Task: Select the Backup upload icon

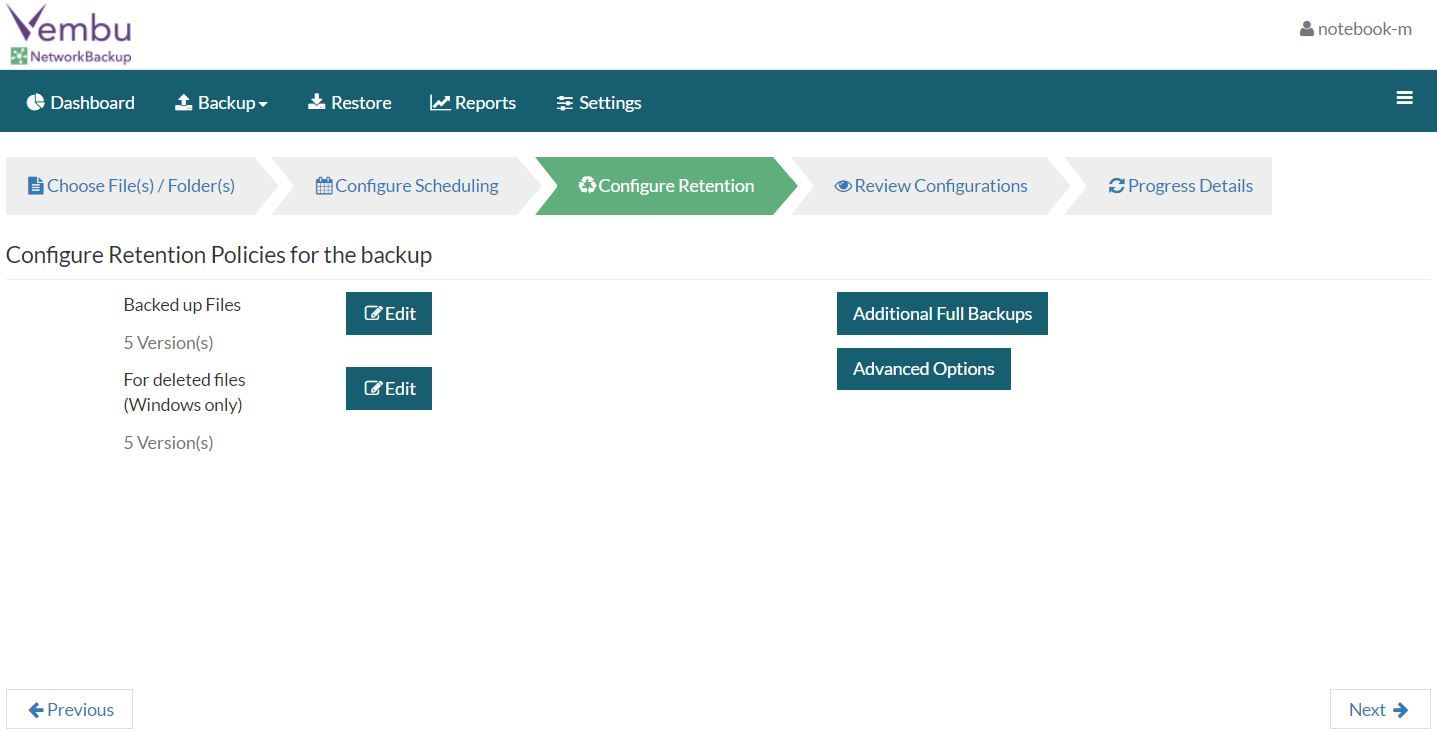Action: coord(183,101)
